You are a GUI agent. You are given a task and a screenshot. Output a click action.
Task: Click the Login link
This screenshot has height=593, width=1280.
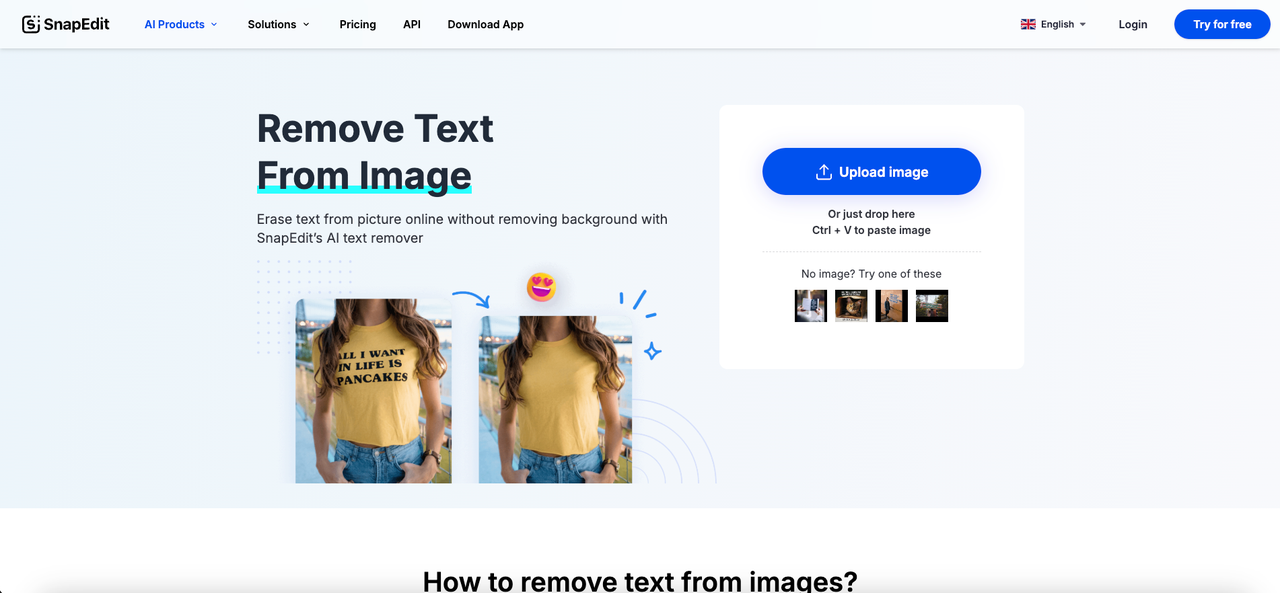[1133, 24]
